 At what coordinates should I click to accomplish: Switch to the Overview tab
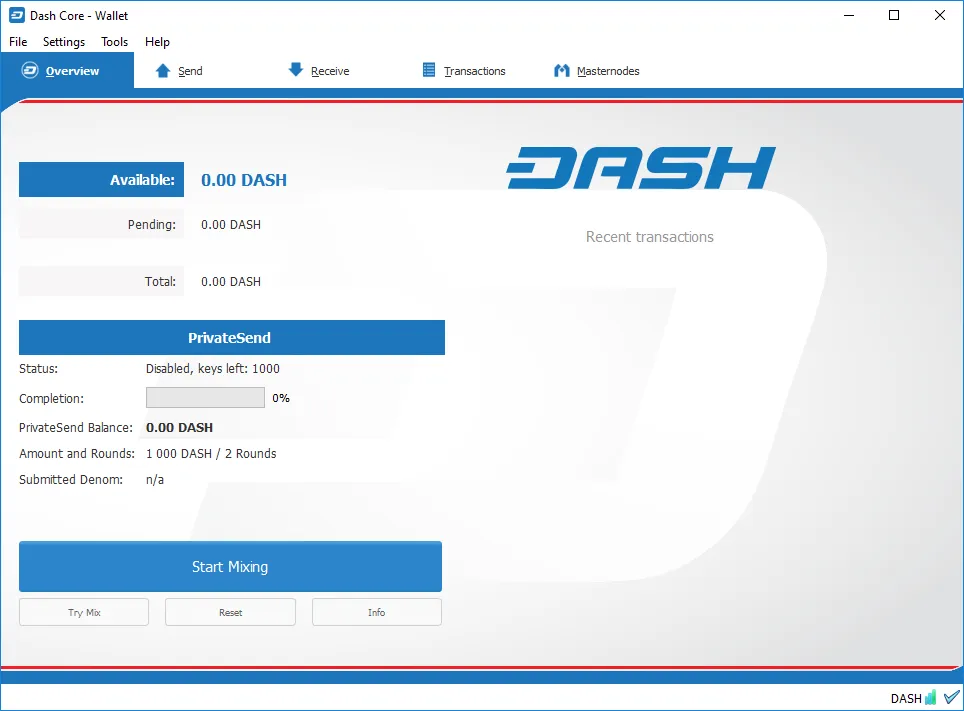point(67,71)
